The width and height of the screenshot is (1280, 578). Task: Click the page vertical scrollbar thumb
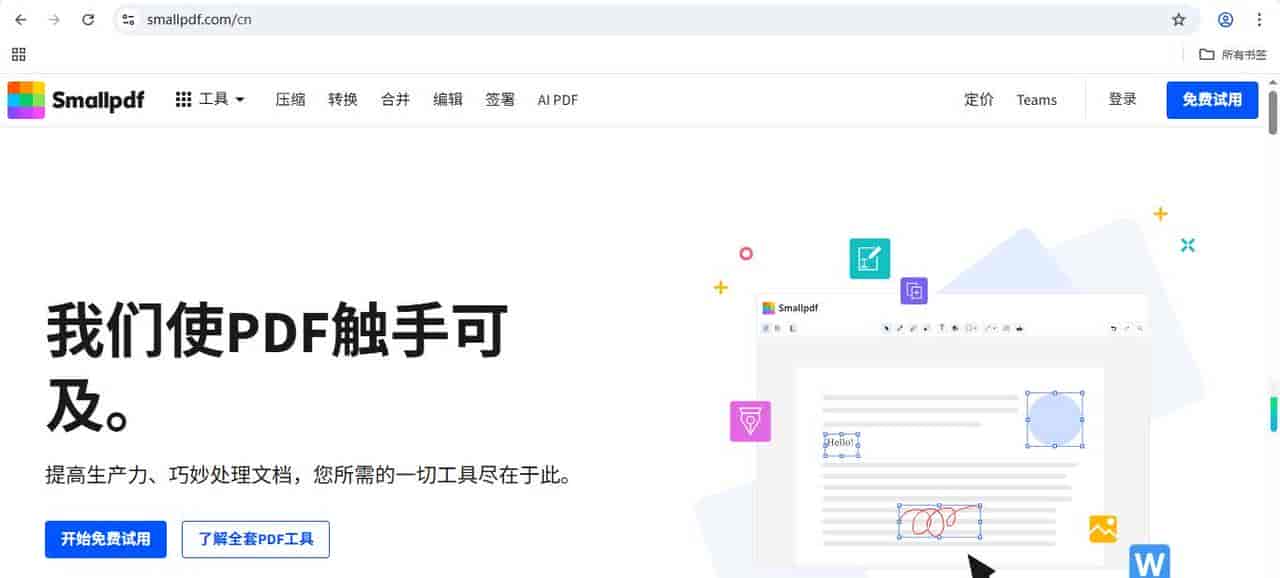pos(1273,112)
